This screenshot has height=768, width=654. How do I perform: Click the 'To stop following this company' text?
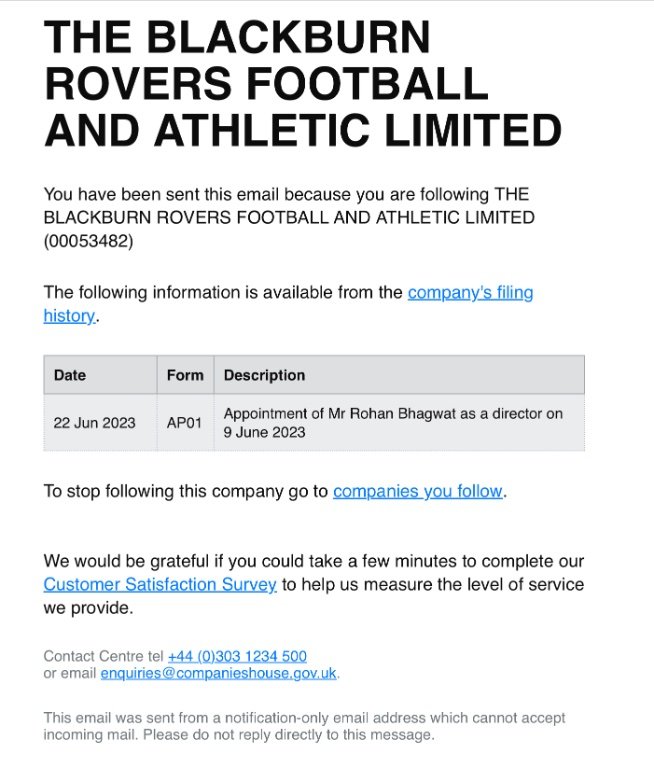pyautogui.click(x=186, y=491)
